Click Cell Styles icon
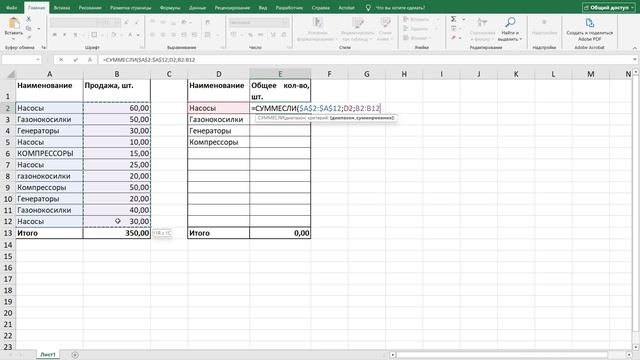 click(x=385, y=23)
